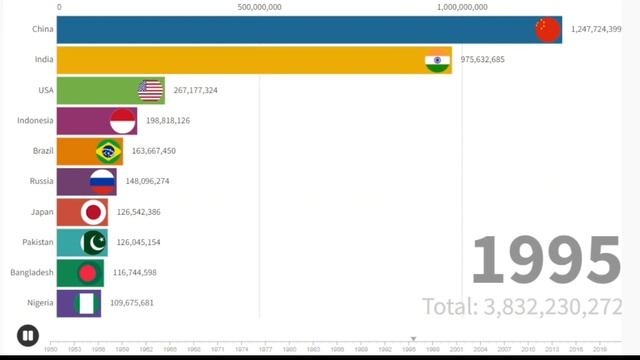Viewport: 640px width, 360px height.
Task: Select the yellow India bar
Action: 254,60
